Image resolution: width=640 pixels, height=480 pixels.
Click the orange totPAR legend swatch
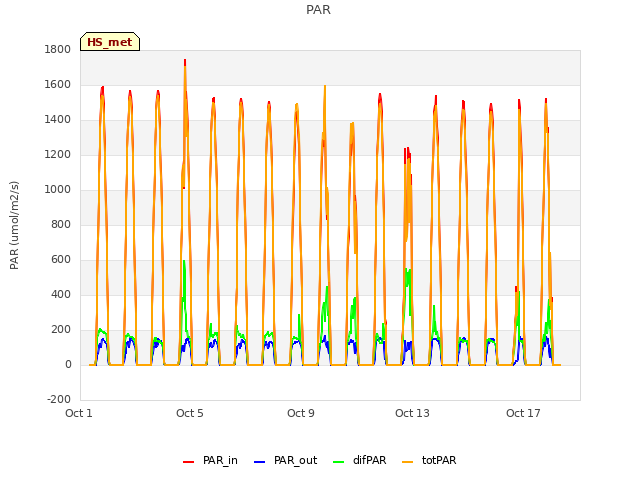click(x=407, y=462)
